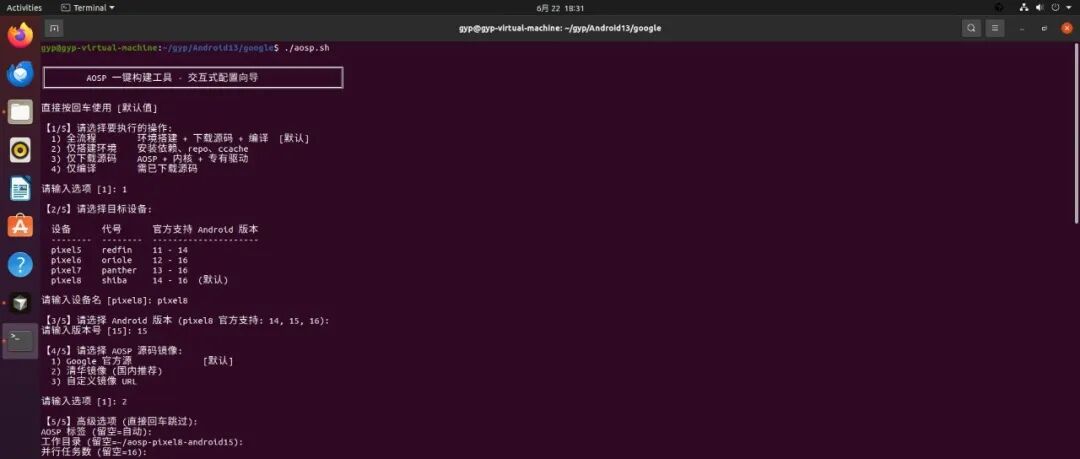1080x459 pixels.
Task: Click the pixel6 oriole row
Action: pyautogui.click(x=119, y=260)
